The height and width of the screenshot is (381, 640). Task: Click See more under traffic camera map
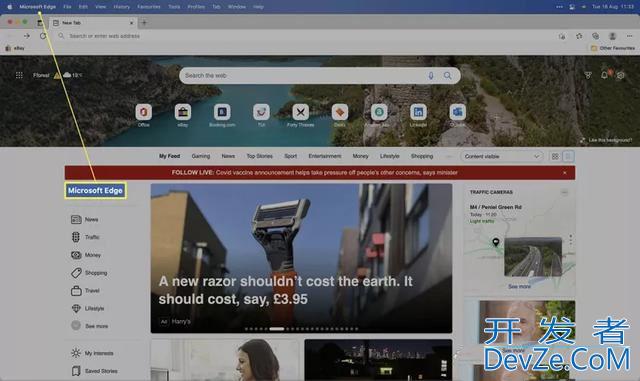[519, 287]
